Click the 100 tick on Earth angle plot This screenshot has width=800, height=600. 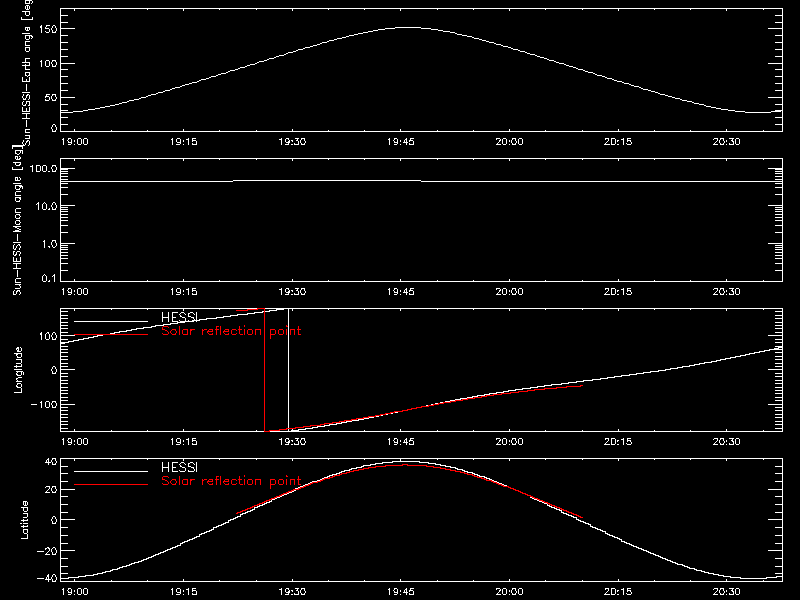tap(48, 64)
